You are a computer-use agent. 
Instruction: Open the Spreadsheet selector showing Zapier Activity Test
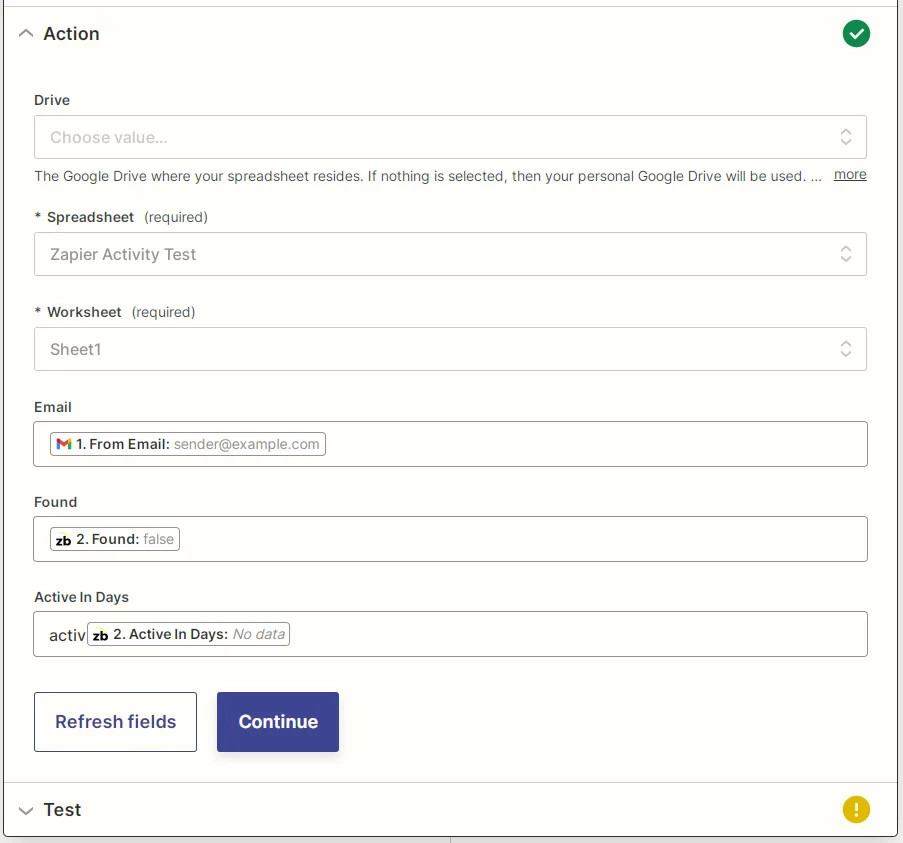[450, 253]
